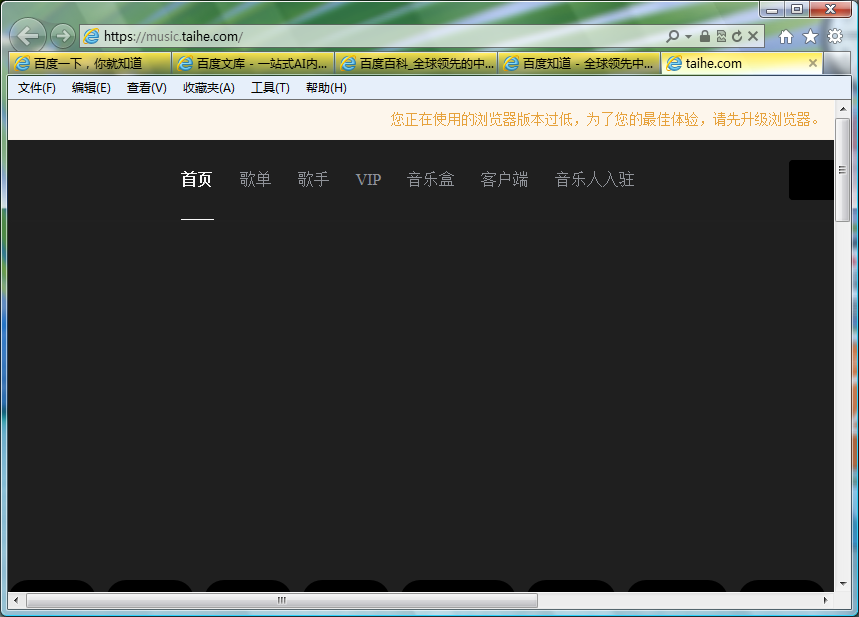
Task: Go to 首页 in site navigation
Action: tap(197, 179)
